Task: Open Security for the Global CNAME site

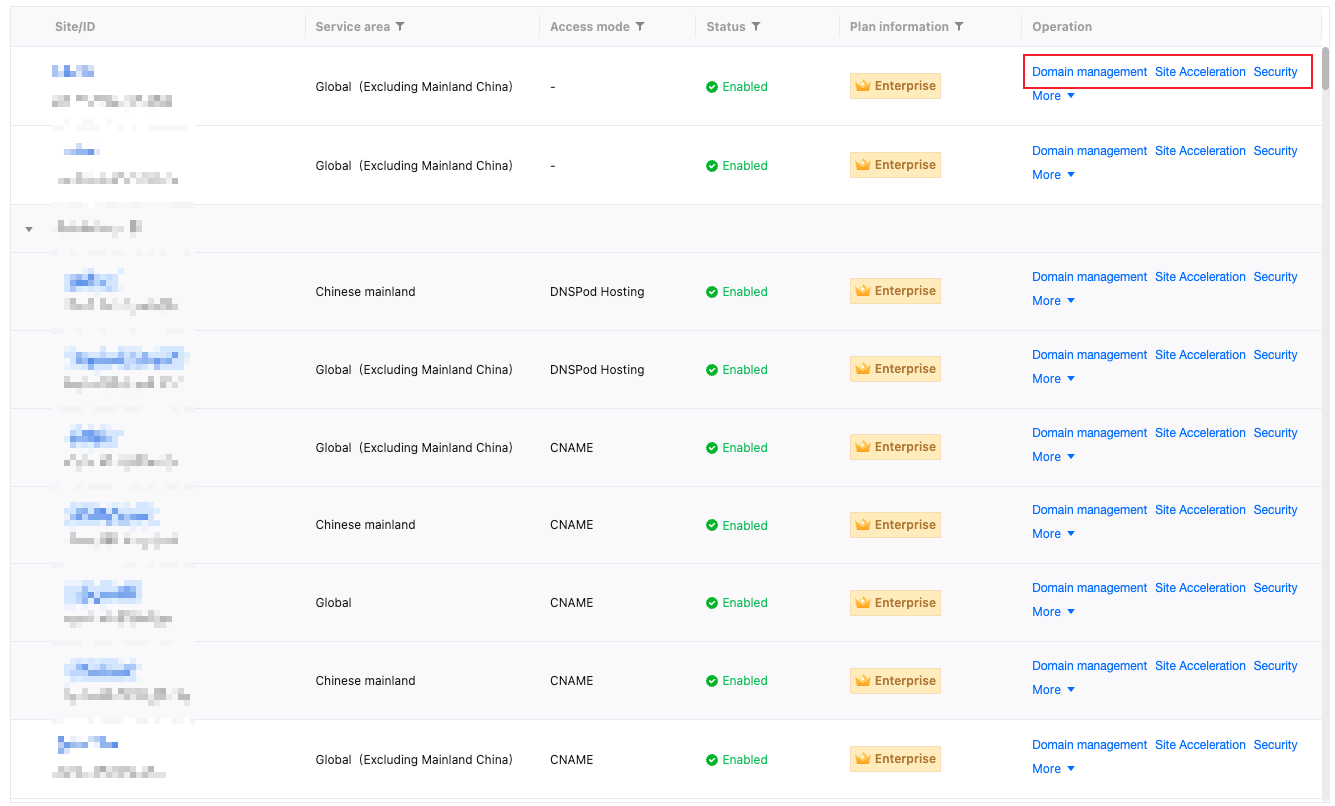Action: click(x=1275, y=588)
